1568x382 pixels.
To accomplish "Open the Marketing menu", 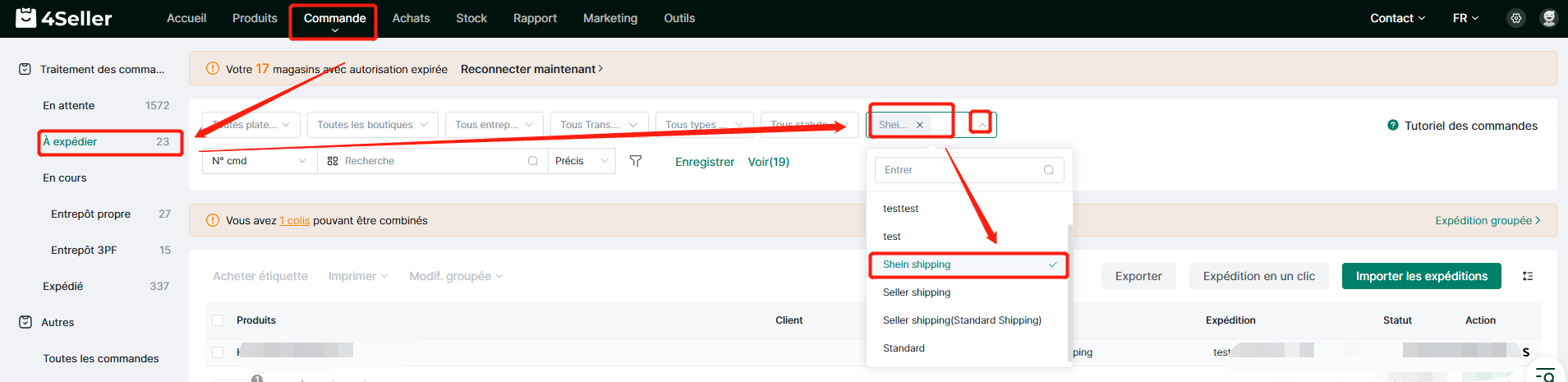I will pyautogui.click(x=610, y=18).
